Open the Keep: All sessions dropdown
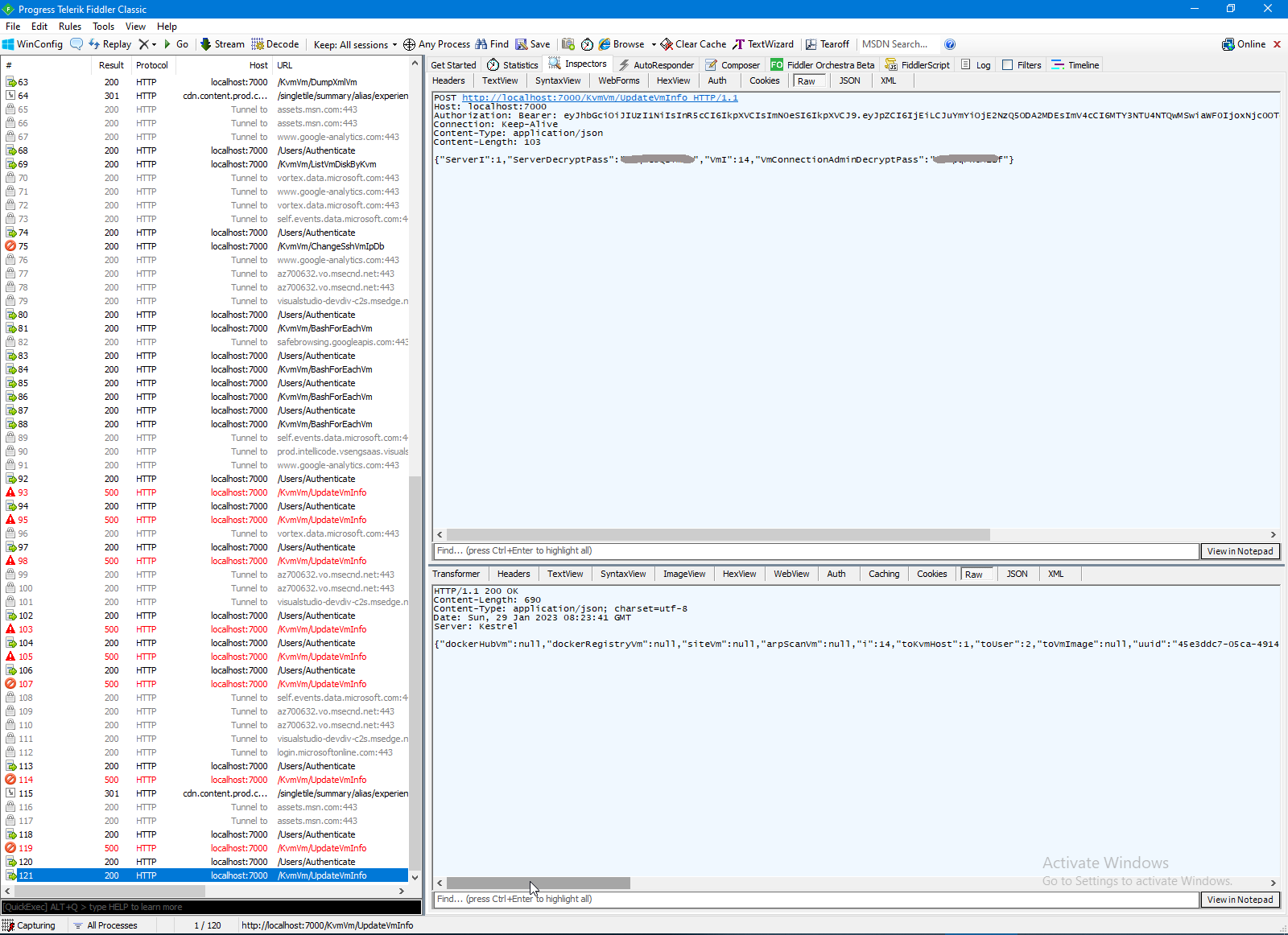This screenshot has height=935, width=1288. [x=355, y=44]
